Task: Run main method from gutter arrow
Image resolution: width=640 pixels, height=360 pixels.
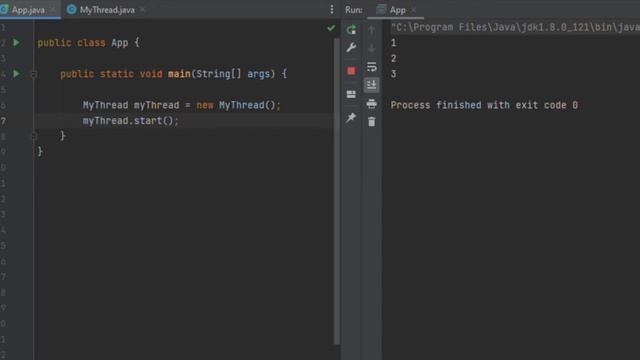Action: coord(16,74)
